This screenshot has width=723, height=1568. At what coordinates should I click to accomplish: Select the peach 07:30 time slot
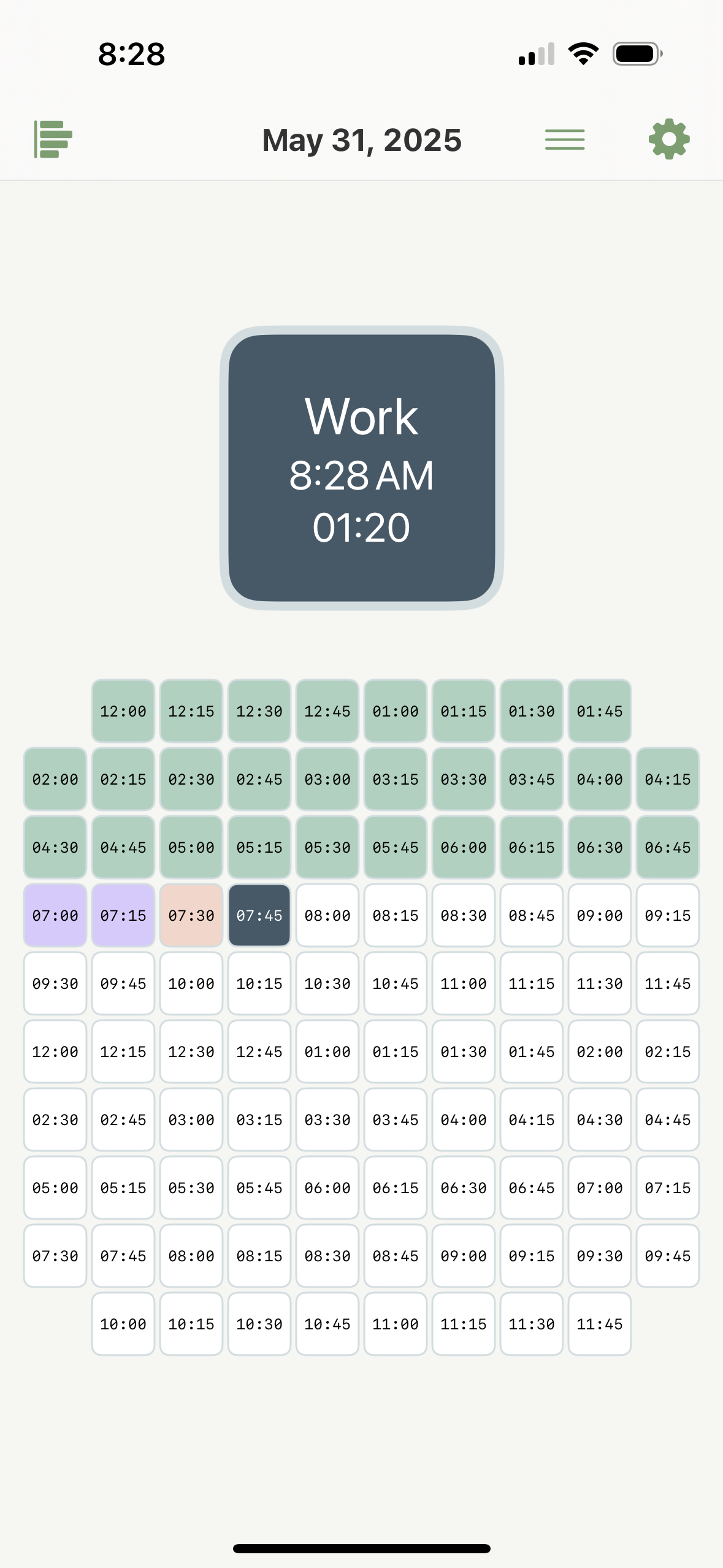191,915
